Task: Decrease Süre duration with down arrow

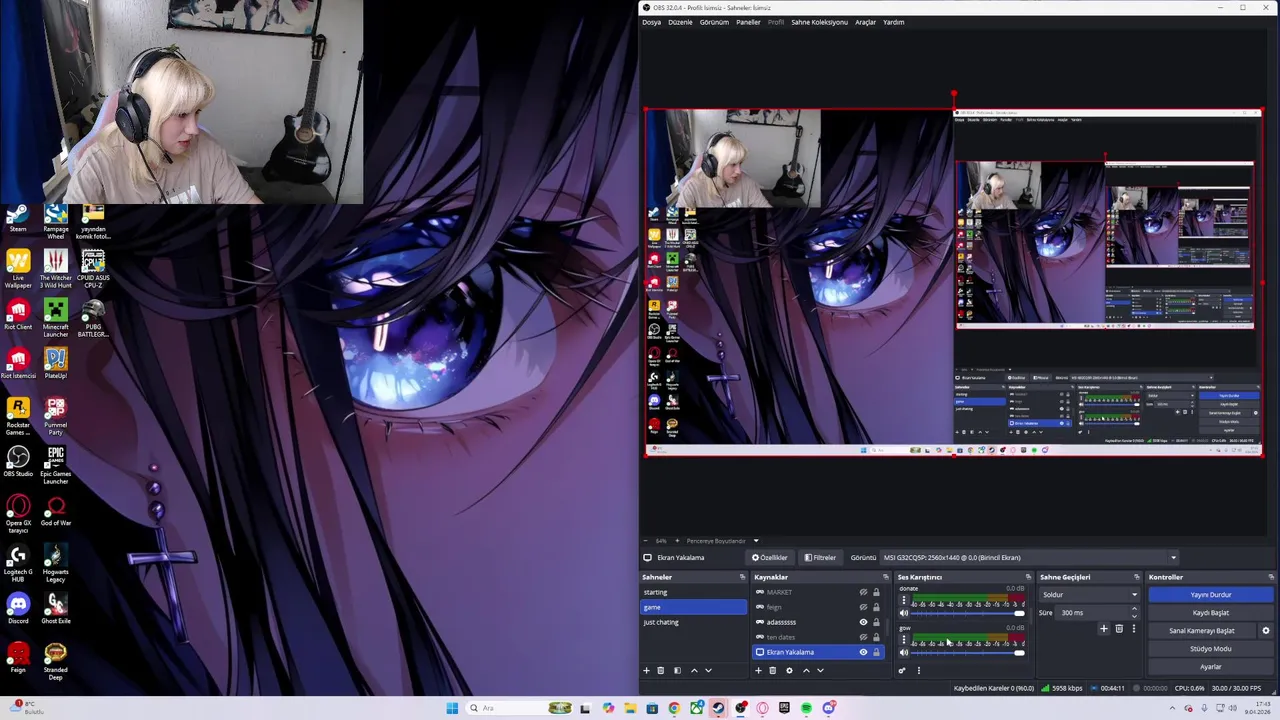Action: coord(1134,615)
